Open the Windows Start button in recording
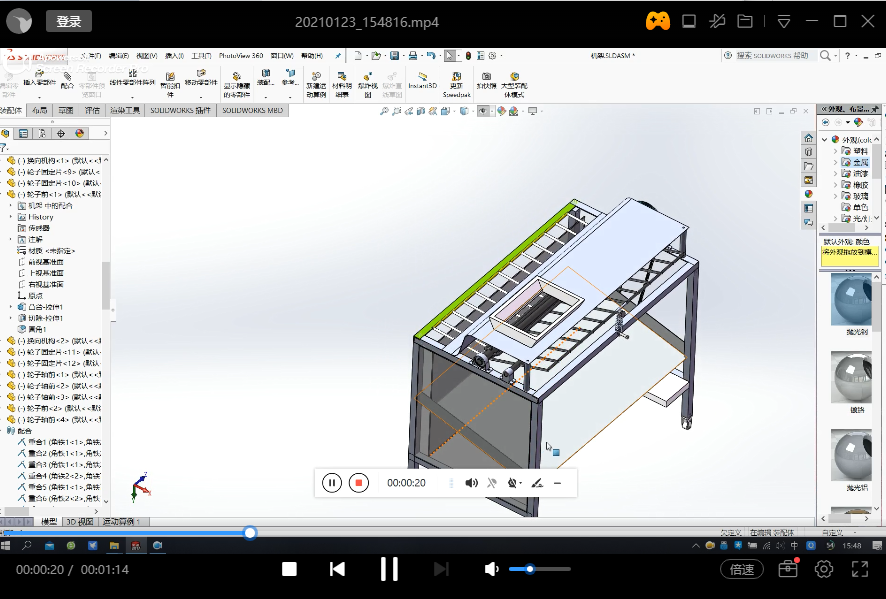 (6, 546)
